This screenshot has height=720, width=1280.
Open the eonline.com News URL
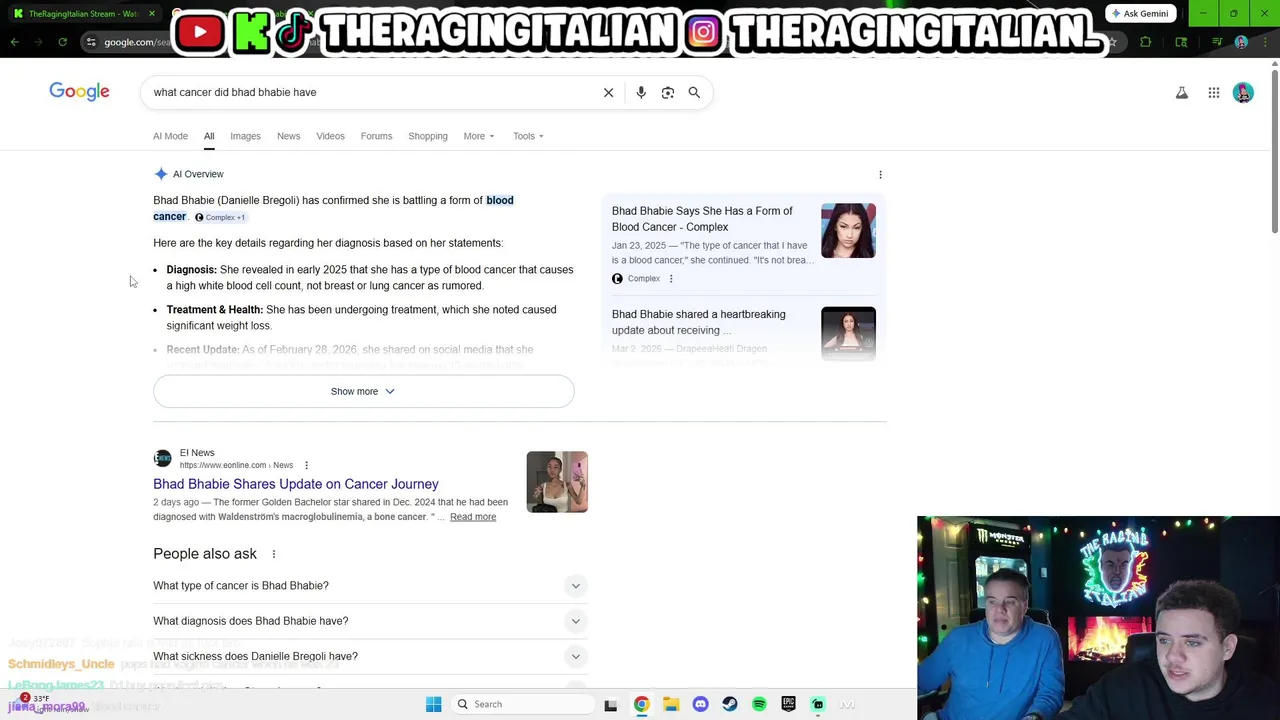(x=236, y=465)
